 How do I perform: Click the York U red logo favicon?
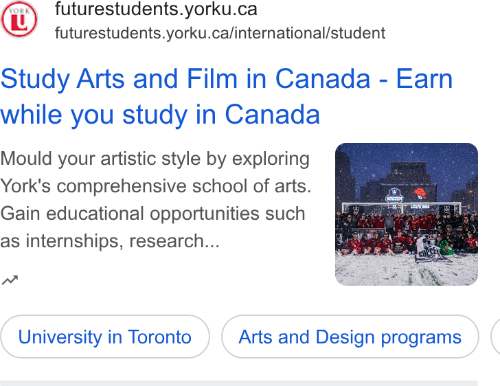tap(19, 19)
